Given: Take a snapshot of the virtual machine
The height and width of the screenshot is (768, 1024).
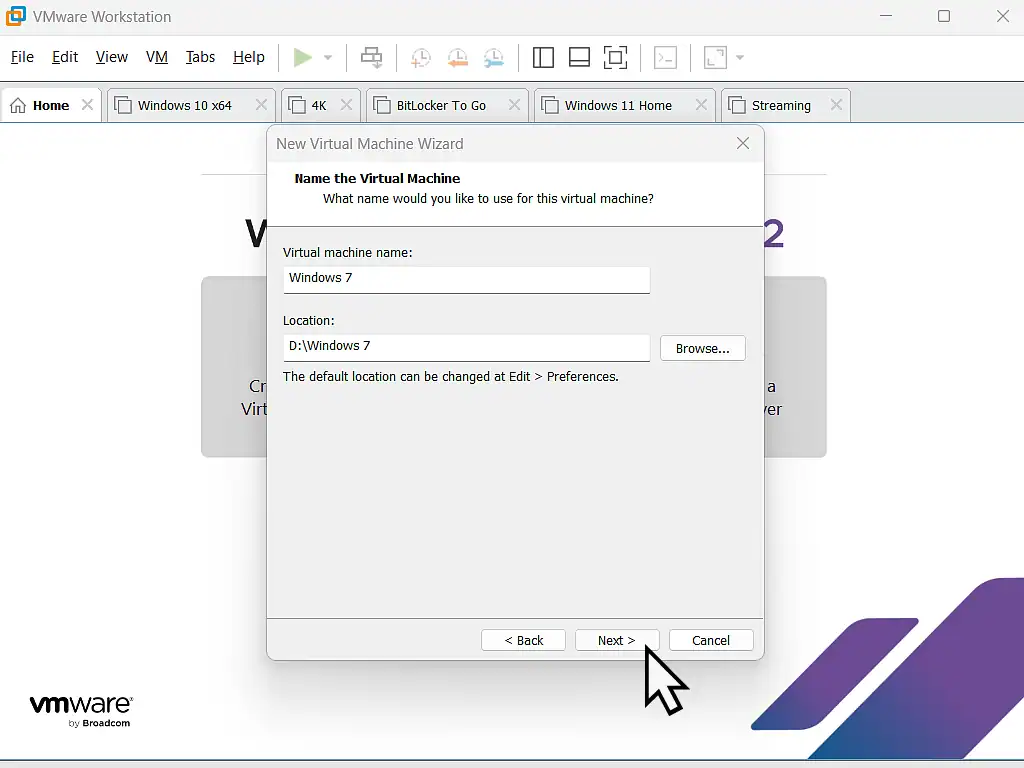Looking at the screenshot, I should coord(419,57).
